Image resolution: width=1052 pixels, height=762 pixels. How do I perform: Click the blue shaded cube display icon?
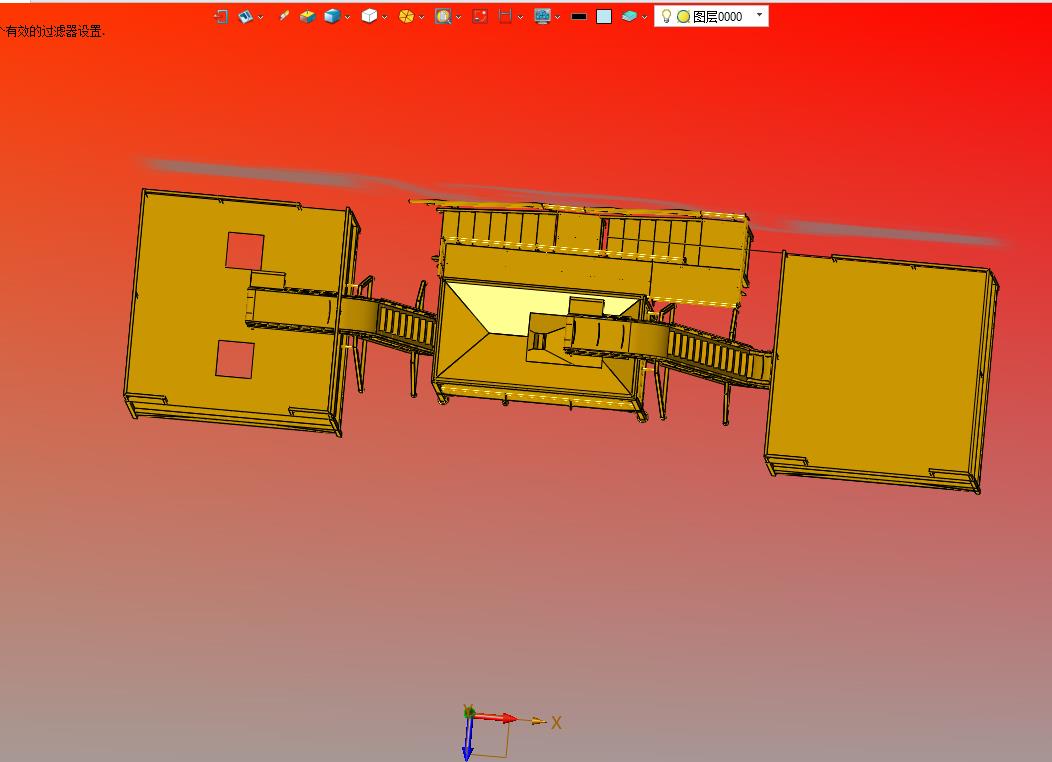(332, 17)
